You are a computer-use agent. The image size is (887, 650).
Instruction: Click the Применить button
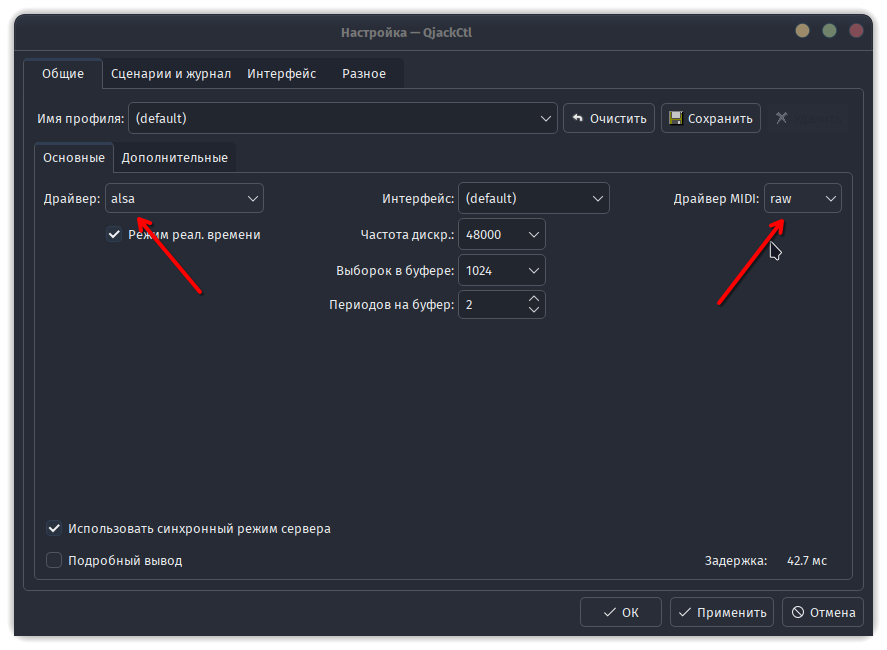pyautogui.click(x=721, y=611)
